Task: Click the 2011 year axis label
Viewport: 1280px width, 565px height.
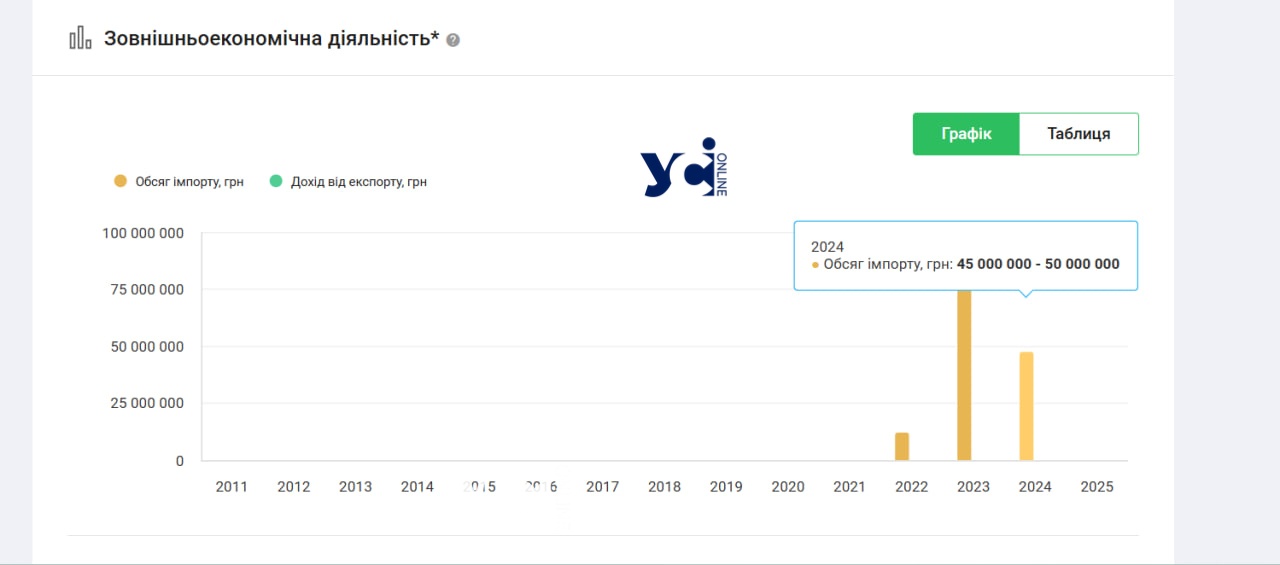Action: pos(232,487)
